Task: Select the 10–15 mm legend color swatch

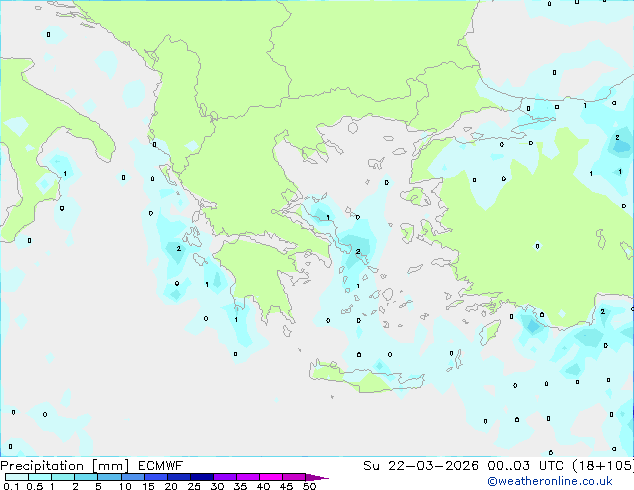Action: tap(133, 477)
